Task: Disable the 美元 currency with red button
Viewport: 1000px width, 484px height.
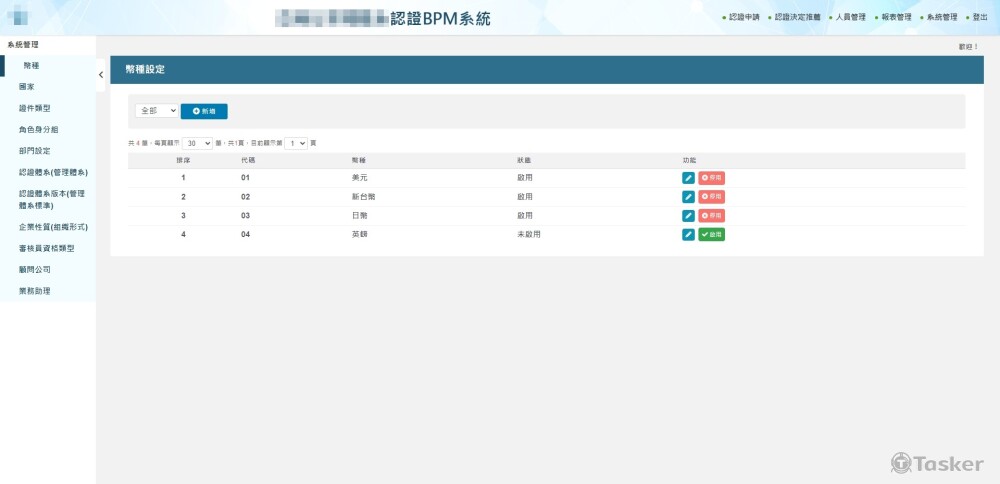Action: coord(711,178)
